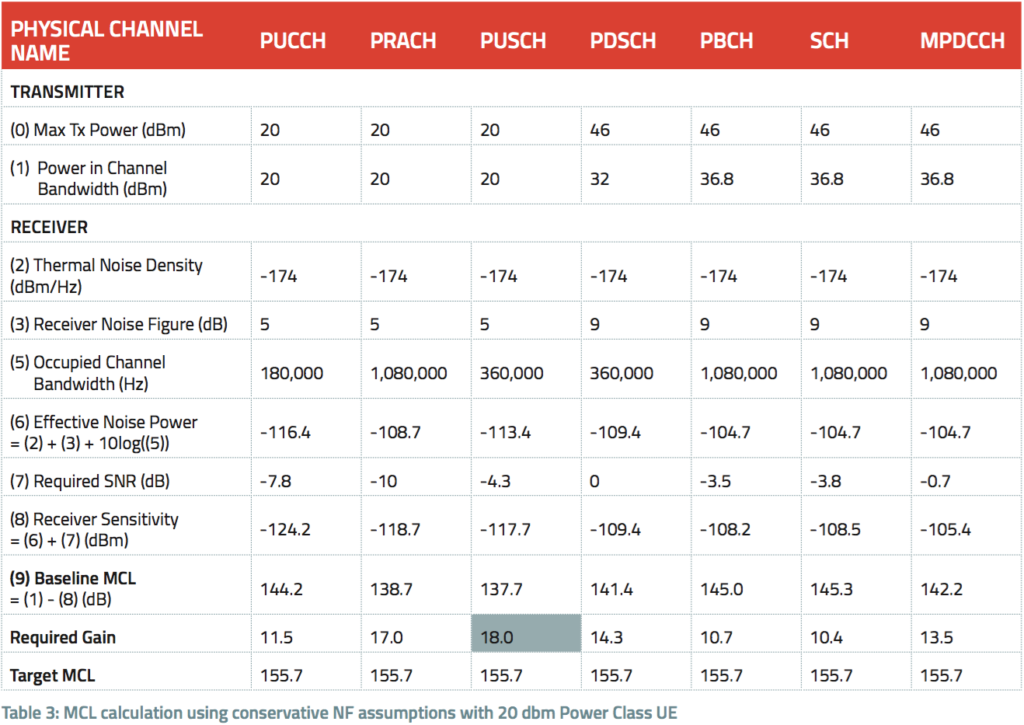The image size is (1024, 725).
Task: Click the PUCCH column header
Action: (292, 41)
